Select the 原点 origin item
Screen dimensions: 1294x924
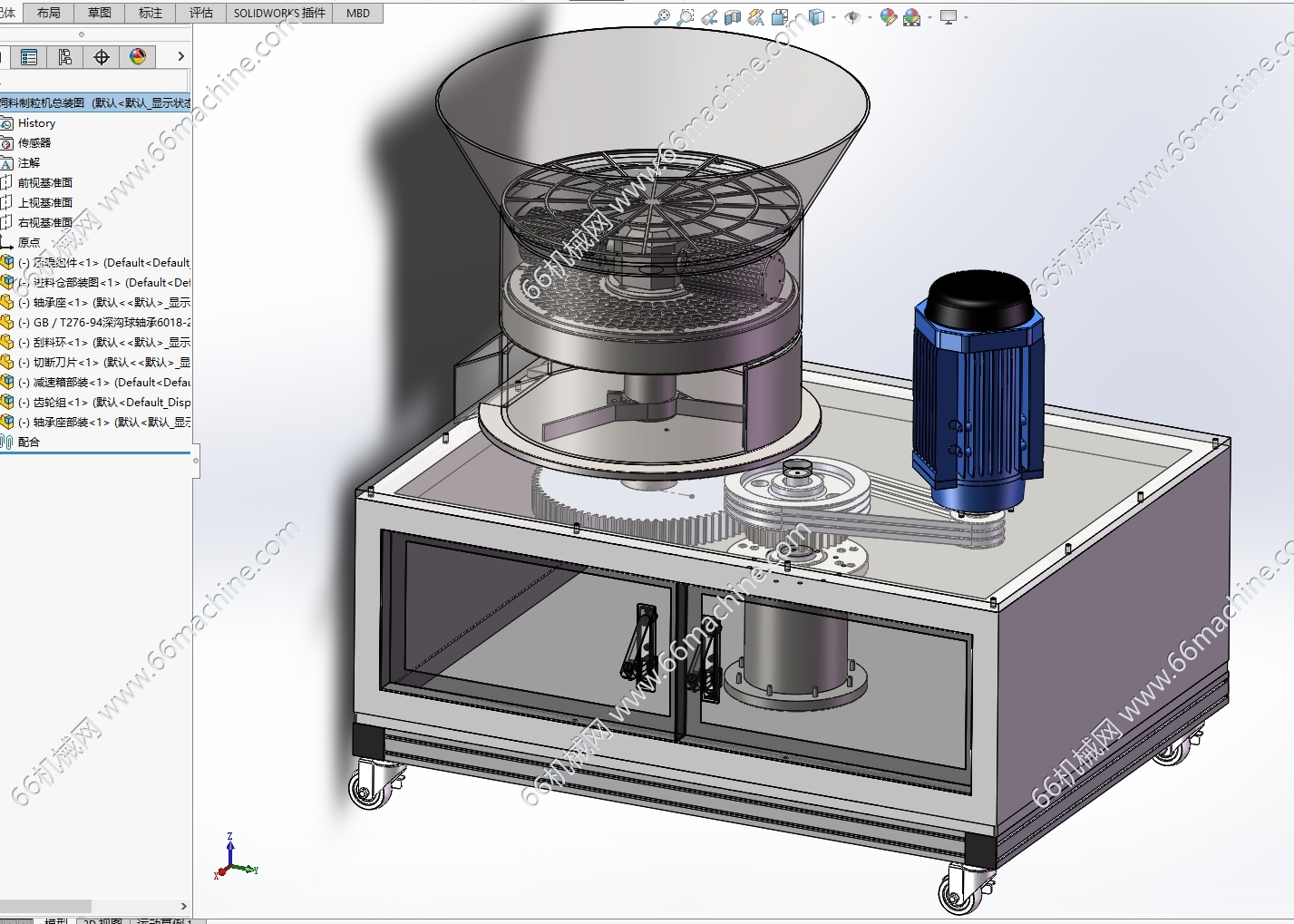point(29,243)
